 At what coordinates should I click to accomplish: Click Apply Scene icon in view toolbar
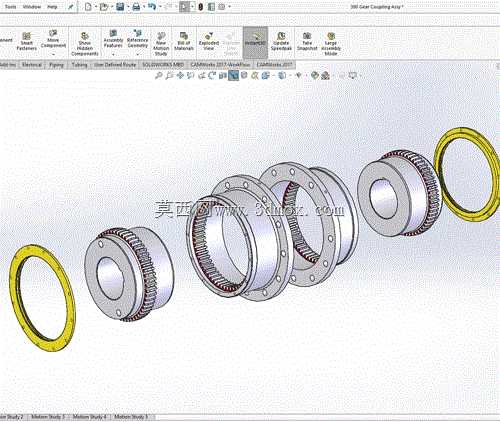pyautogui.click(x=325, y=76)
